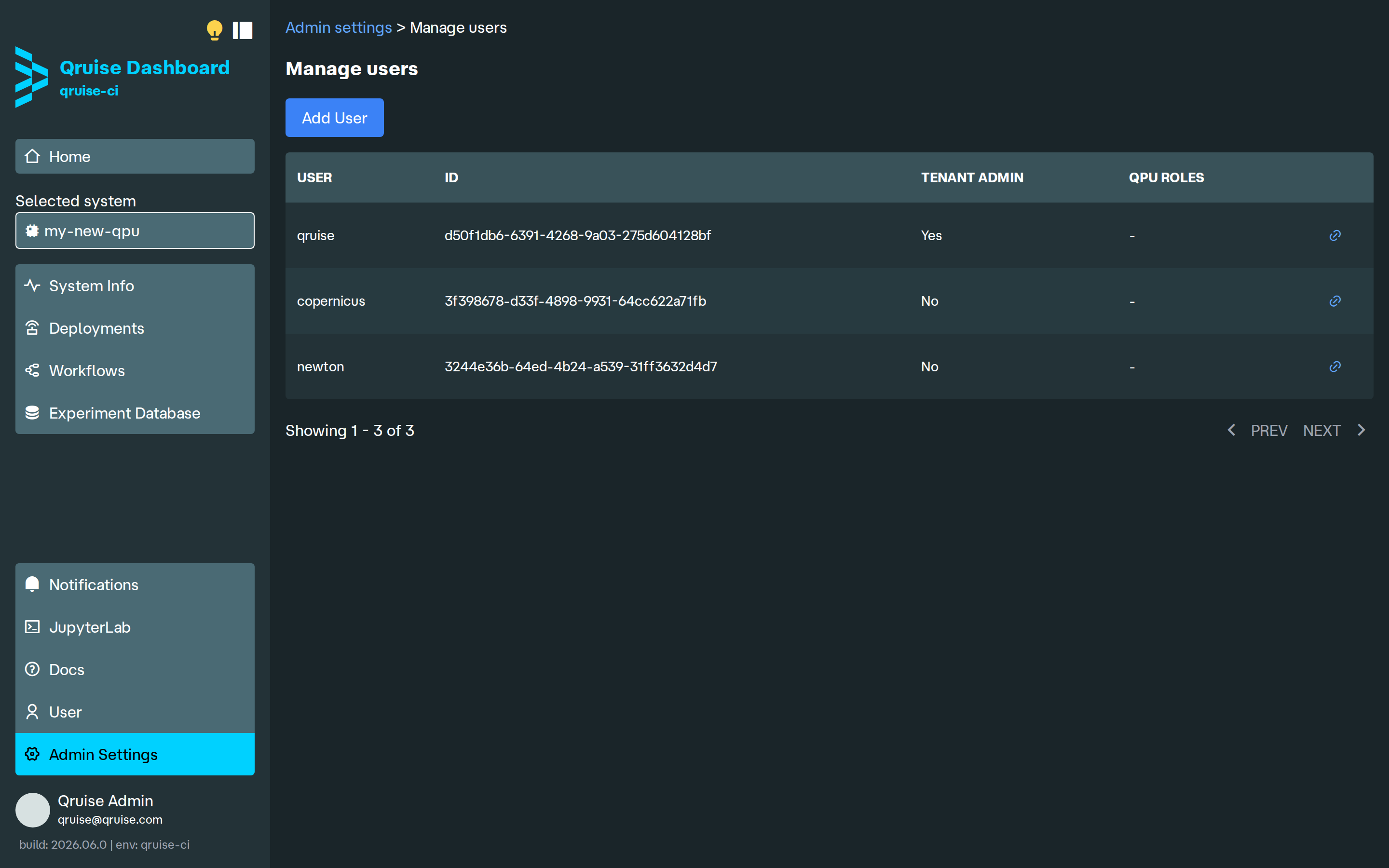Click the PREV pagination button
This screenshot has height=868, width=1389.
point(1269,431)
